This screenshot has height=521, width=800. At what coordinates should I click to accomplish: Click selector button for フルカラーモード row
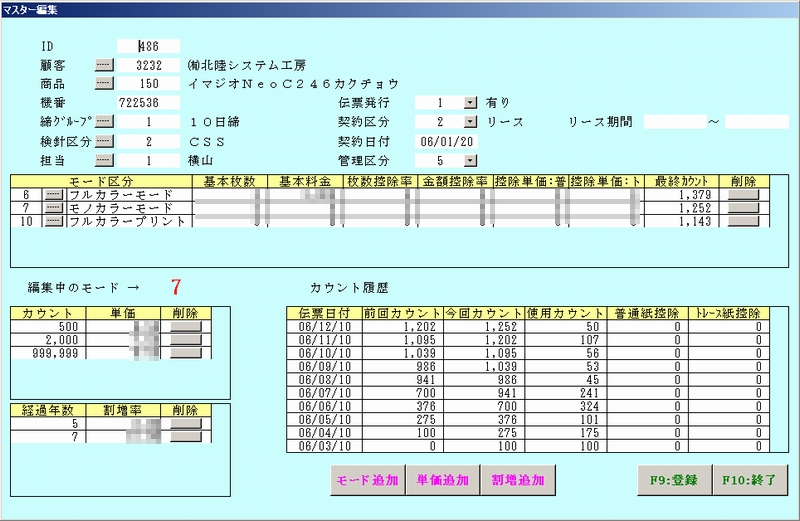(53, 195)
